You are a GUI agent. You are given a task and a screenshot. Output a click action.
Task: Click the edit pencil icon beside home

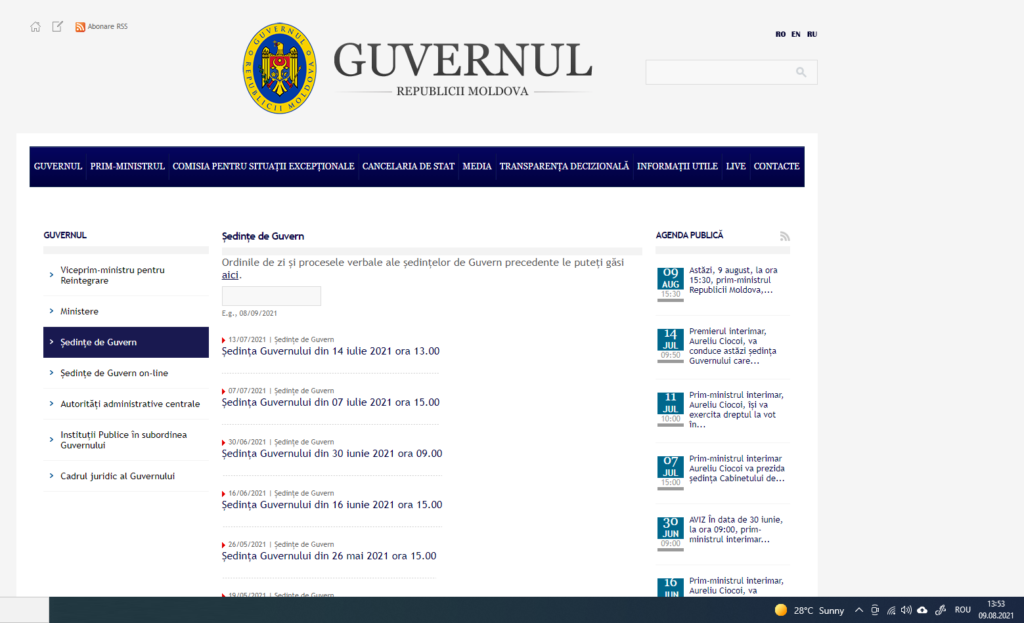58,27
